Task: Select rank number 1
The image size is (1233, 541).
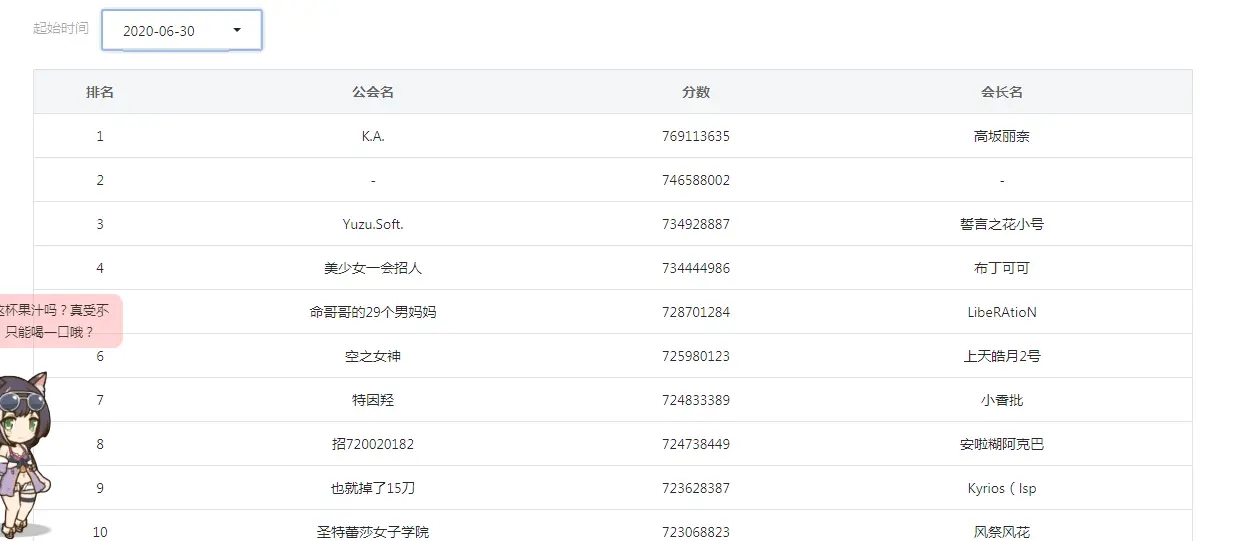Action: click(x=100, y=136)
